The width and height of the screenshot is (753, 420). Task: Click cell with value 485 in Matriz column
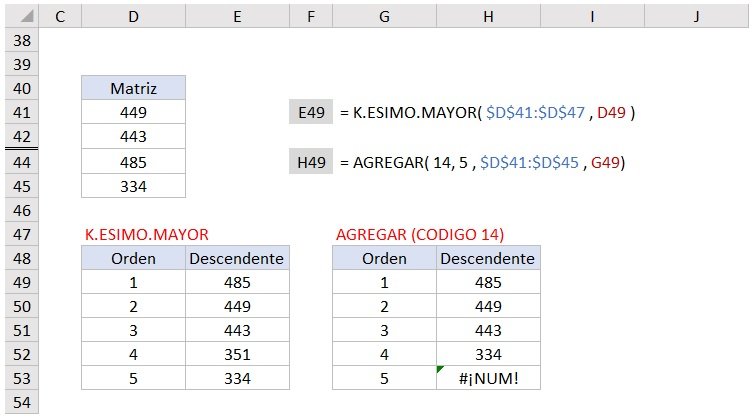[133, 162]
